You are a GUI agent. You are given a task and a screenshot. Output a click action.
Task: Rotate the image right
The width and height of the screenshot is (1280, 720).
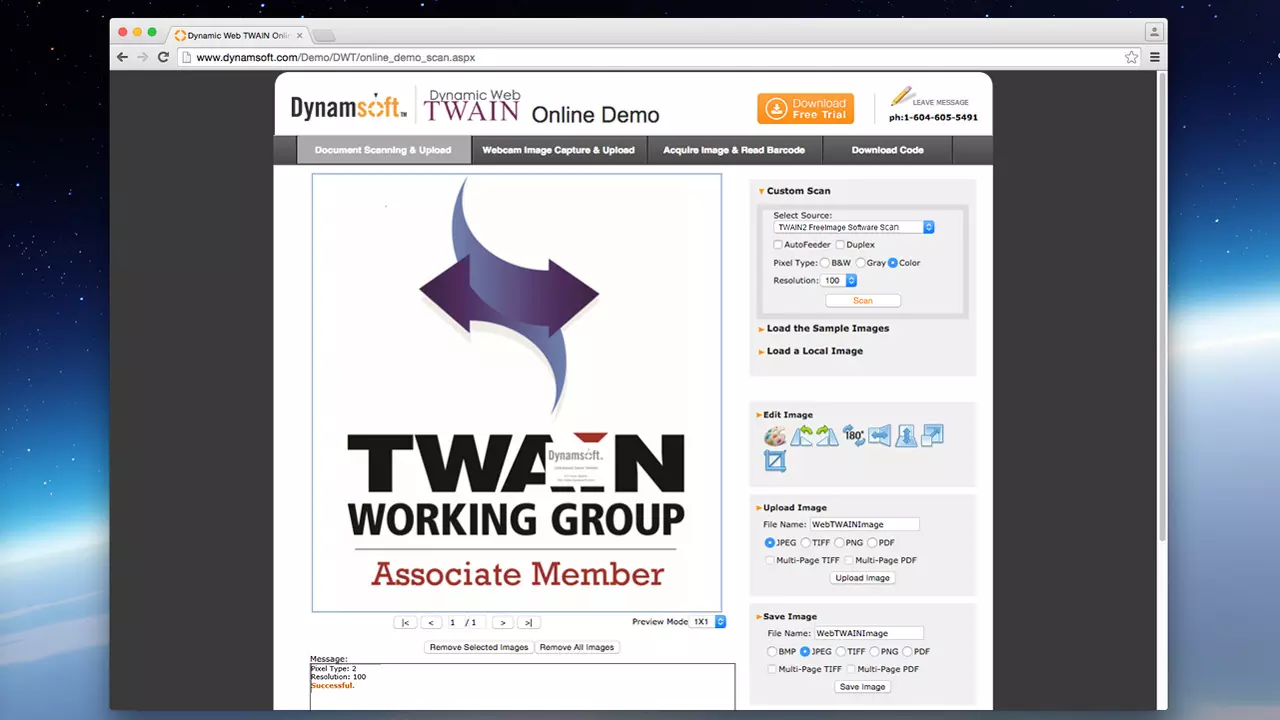827,436
